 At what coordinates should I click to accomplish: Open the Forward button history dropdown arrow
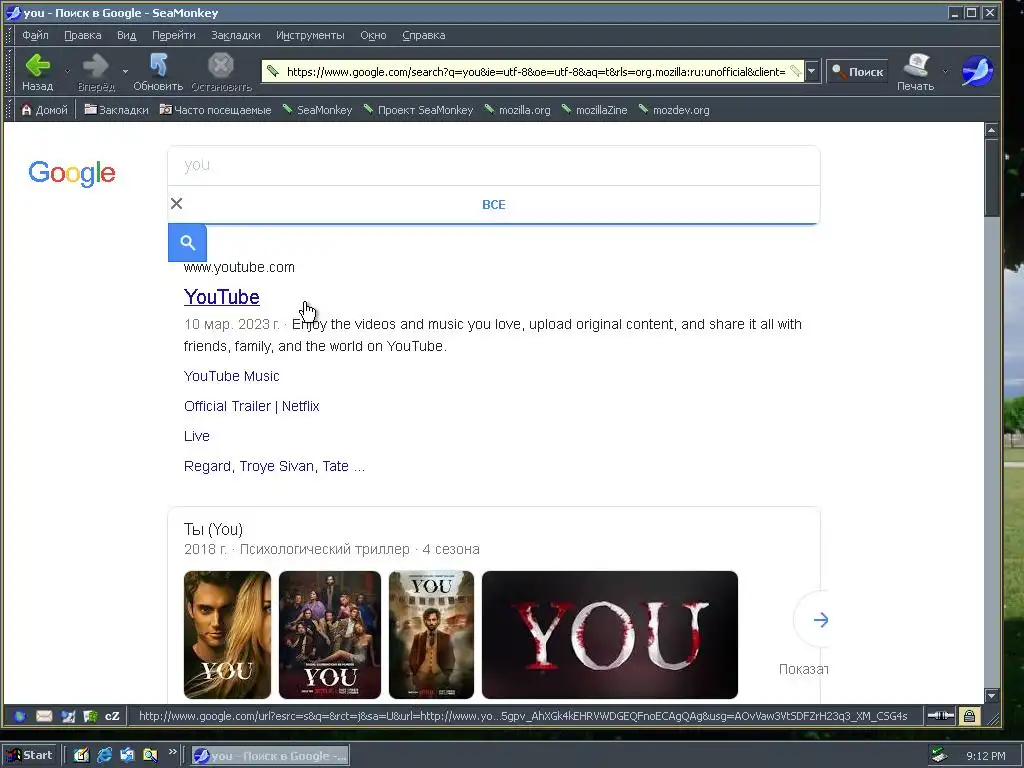tap(125, 71)
